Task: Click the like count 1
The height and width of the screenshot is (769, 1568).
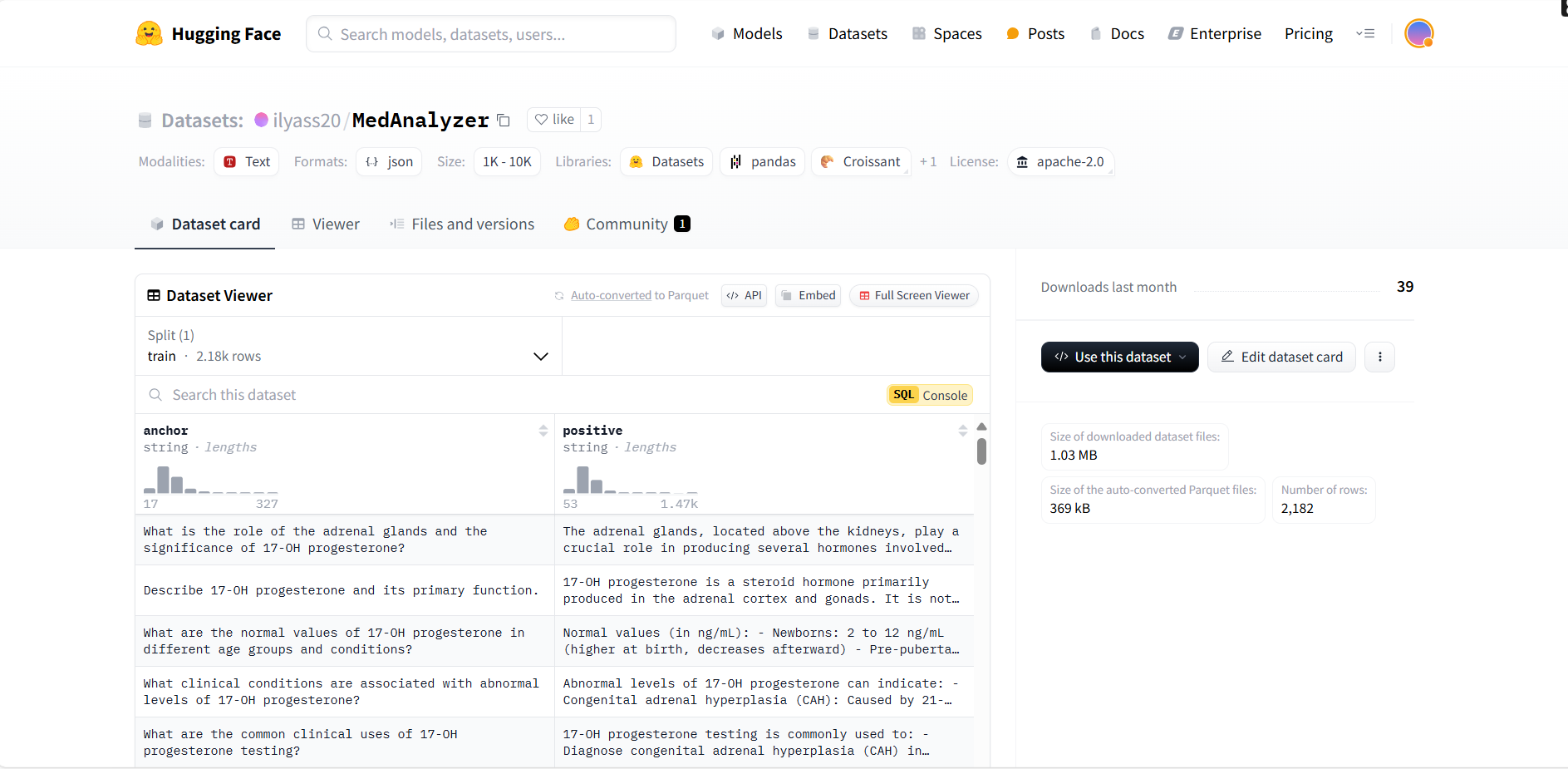Action: (591, 120)
